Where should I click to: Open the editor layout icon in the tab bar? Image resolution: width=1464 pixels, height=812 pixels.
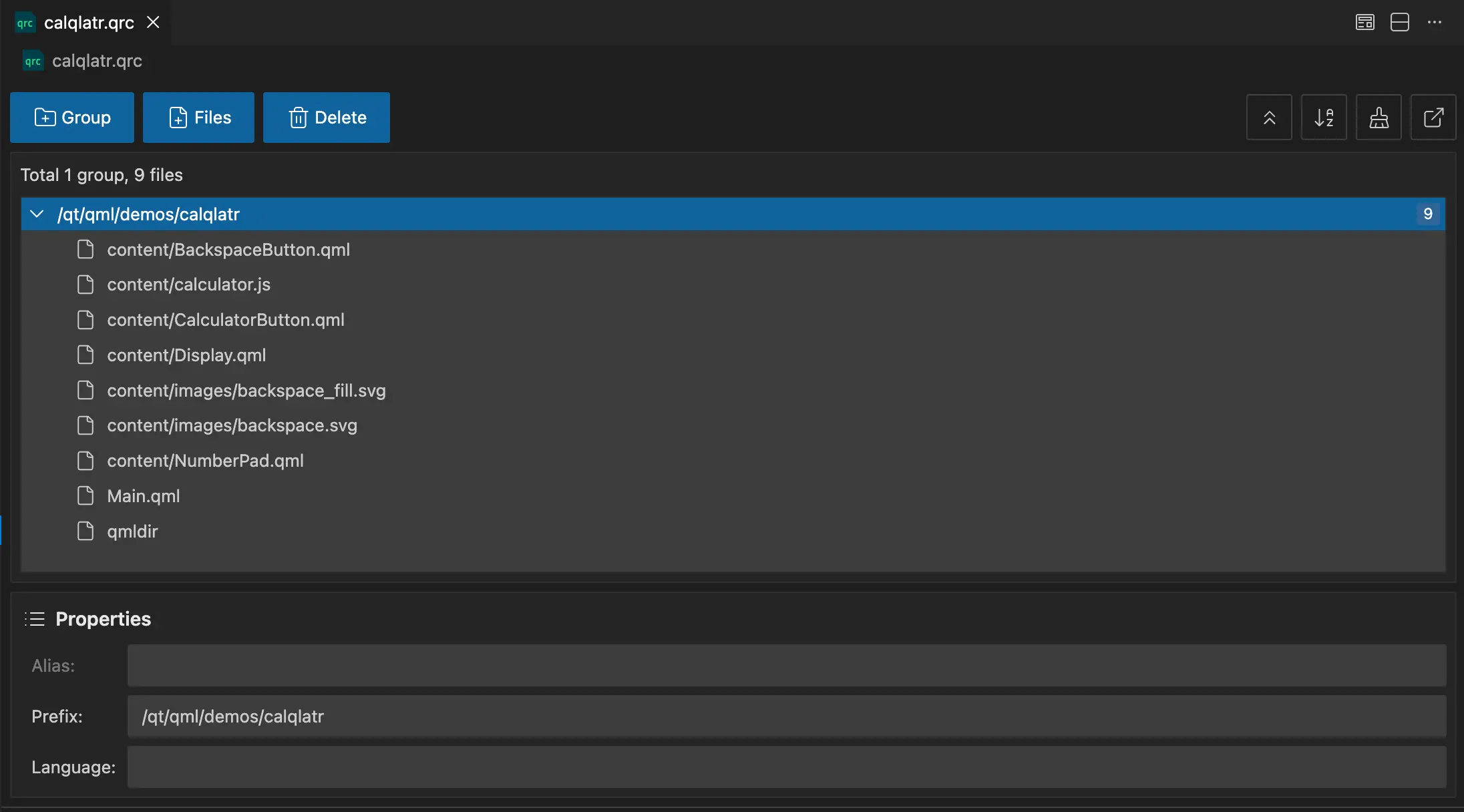click(1364, 22)
